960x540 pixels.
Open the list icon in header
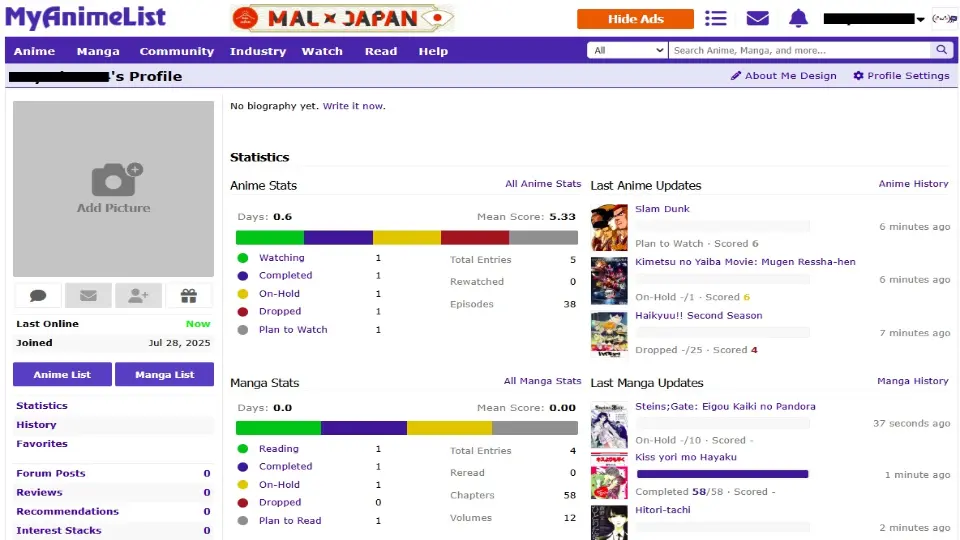[715, 18]
